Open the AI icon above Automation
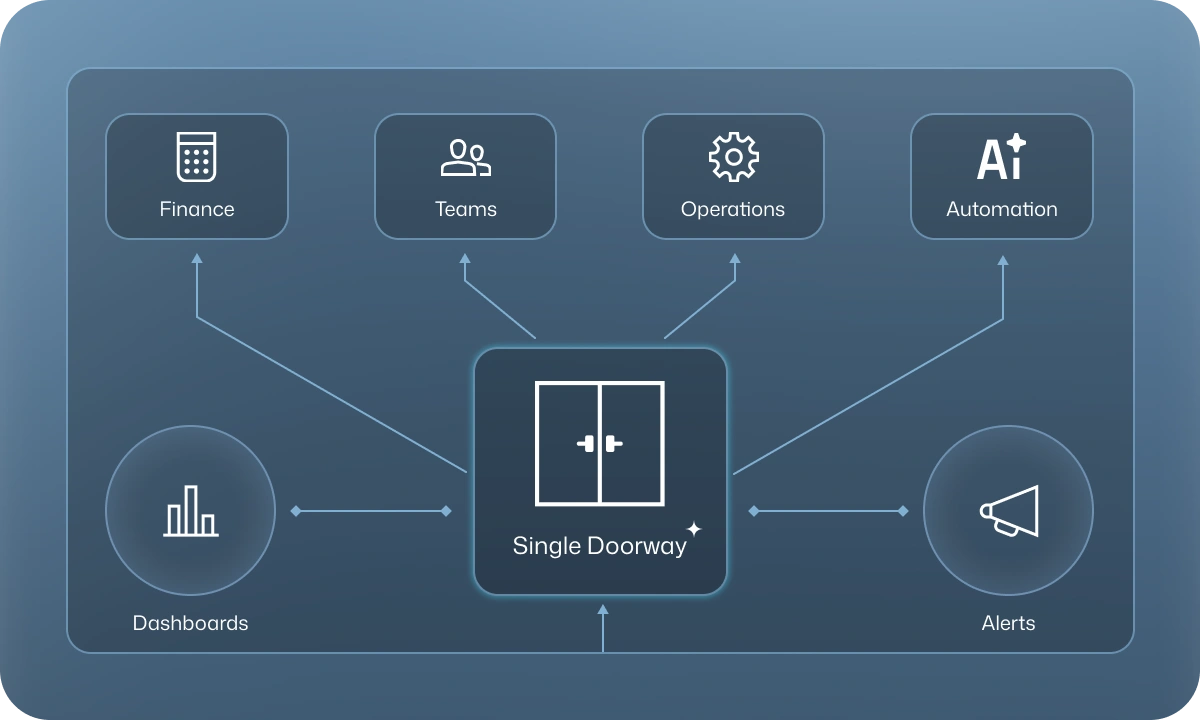The height and width of the screenshot is (720, 1200). tap(1001, 157)
